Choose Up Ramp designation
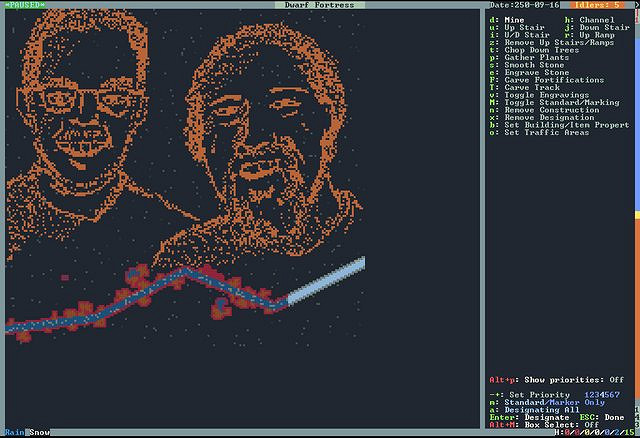This screenshot has width=640, height=438. click(x=596, y=35)
